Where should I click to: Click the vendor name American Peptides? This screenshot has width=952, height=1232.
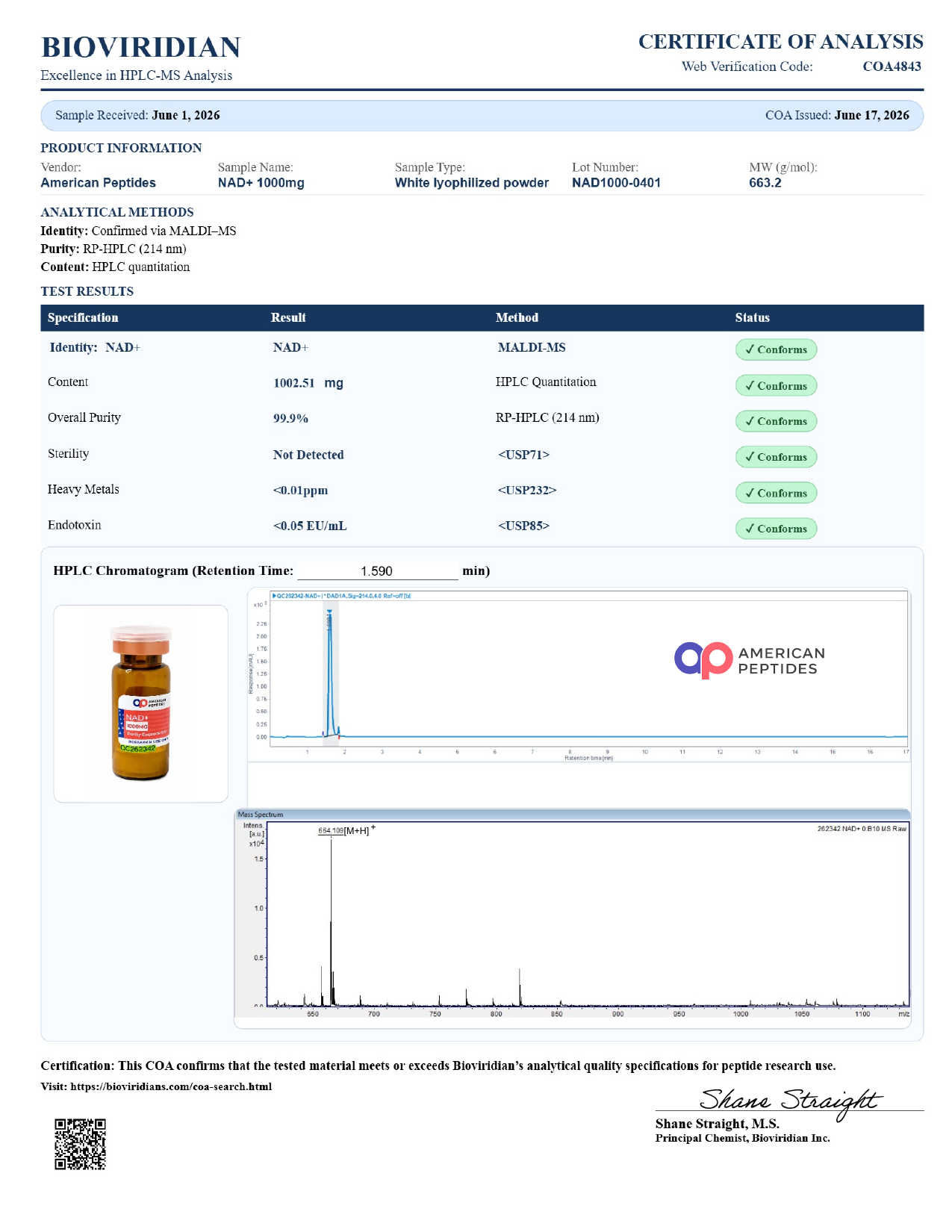99,183
